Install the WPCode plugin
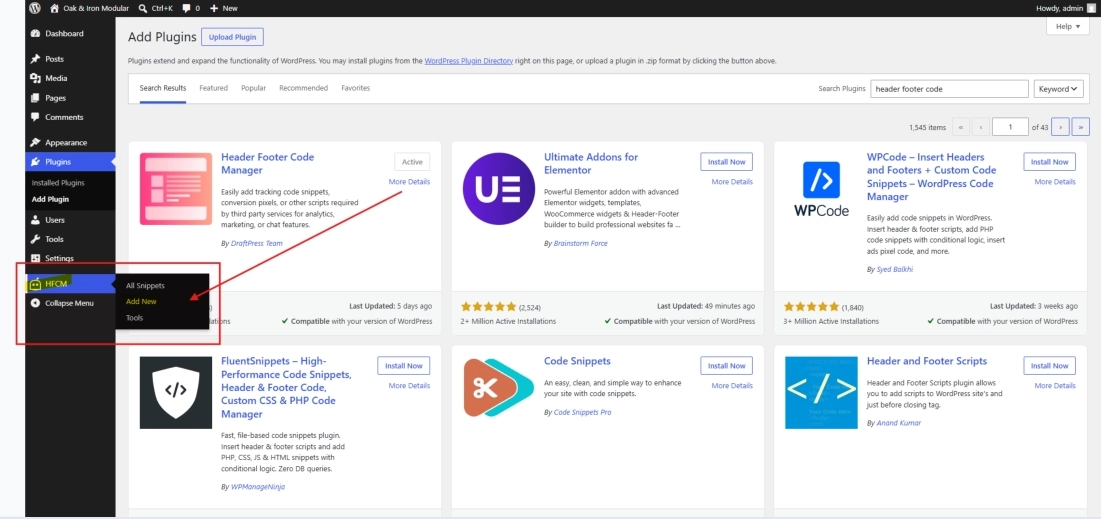The height and width of the screenshot is (519, 1101). tap(1049, 162)
